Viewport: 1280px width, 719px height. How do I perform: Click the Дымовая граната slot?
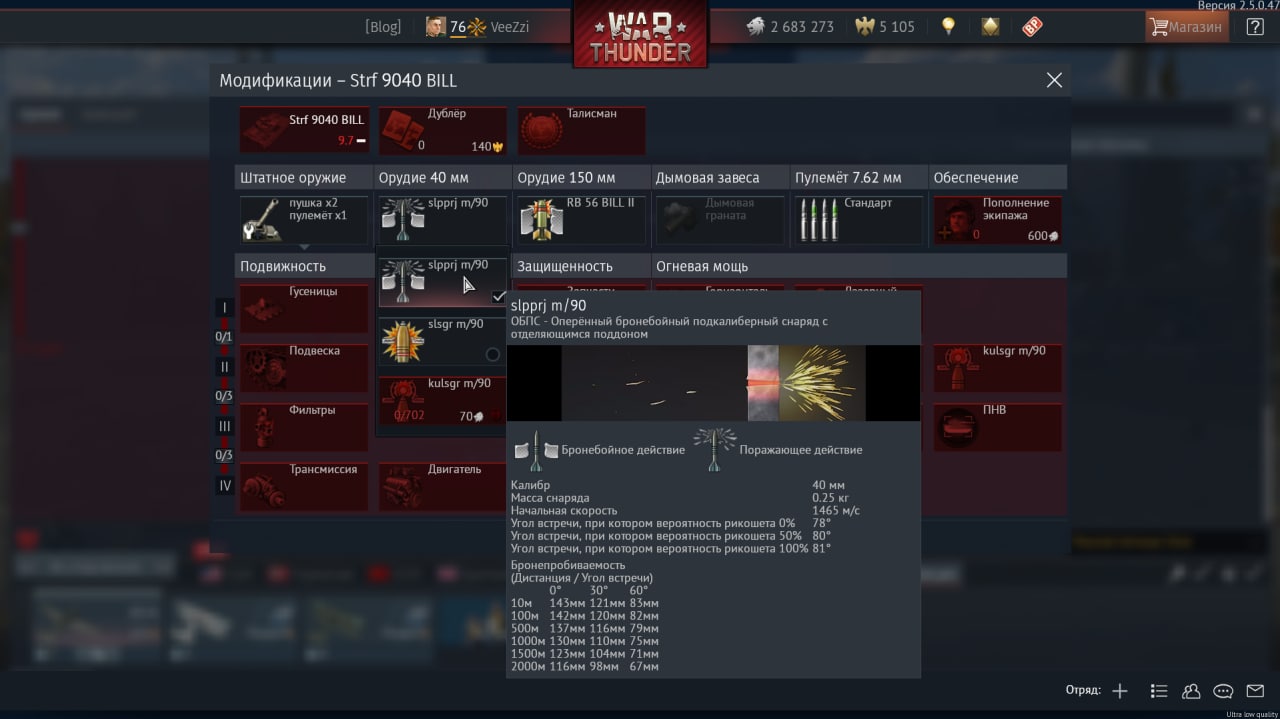(x=720, y=220)
